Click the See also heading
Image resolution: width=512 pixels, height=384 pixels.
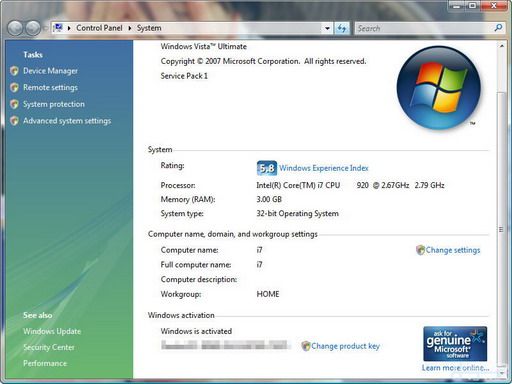tap(37, 315)
